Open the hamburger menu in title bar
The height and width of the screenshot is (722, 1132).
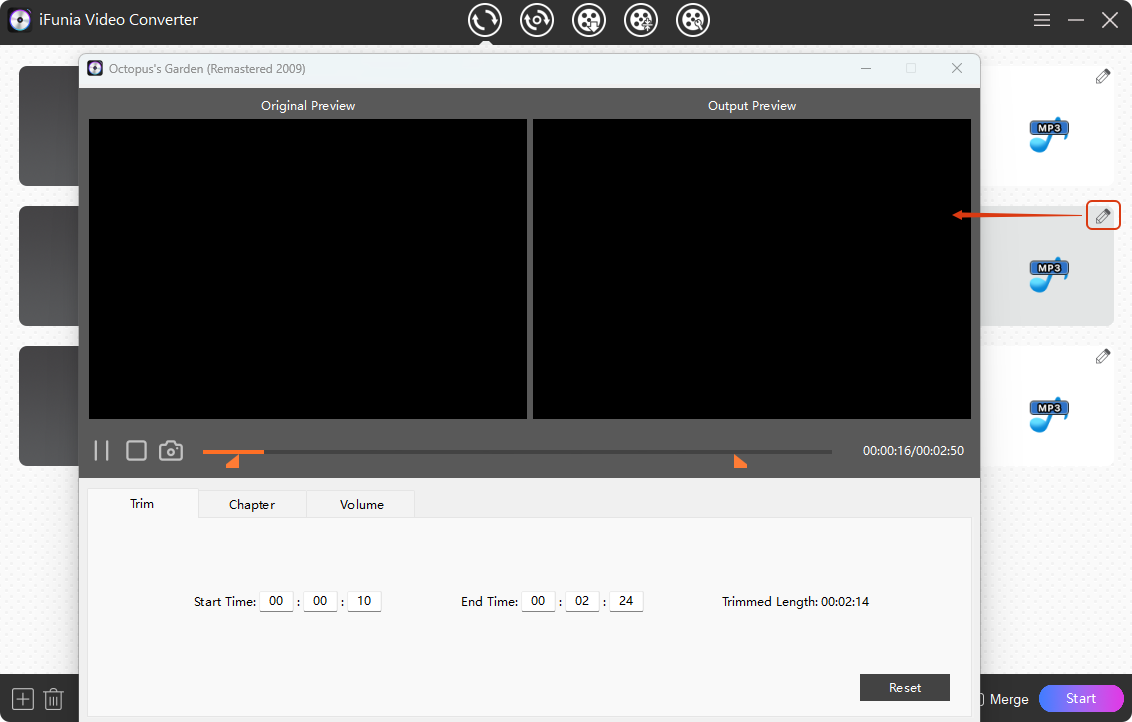point(1042,20)
